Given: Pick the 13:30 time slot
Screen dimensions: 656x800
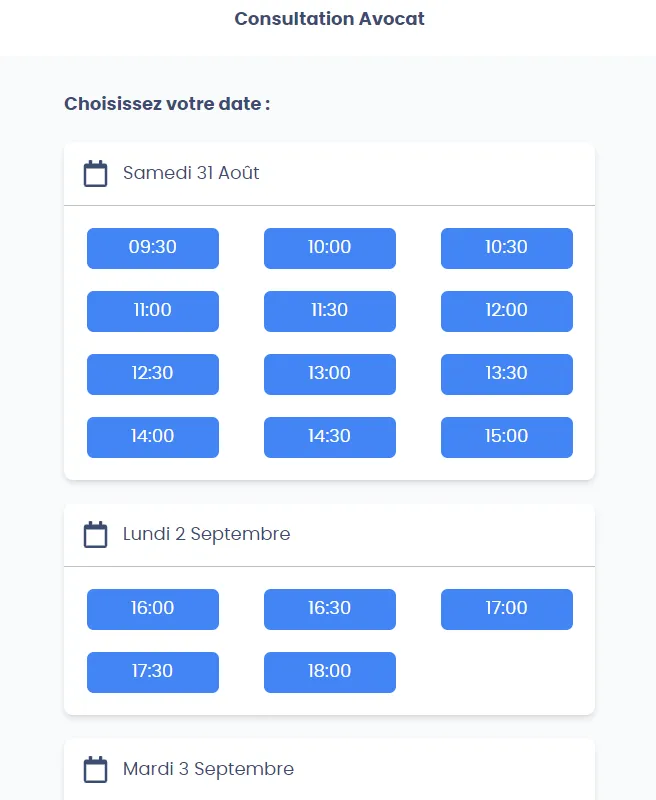Looking at the screenshot, I should (507, 374).
